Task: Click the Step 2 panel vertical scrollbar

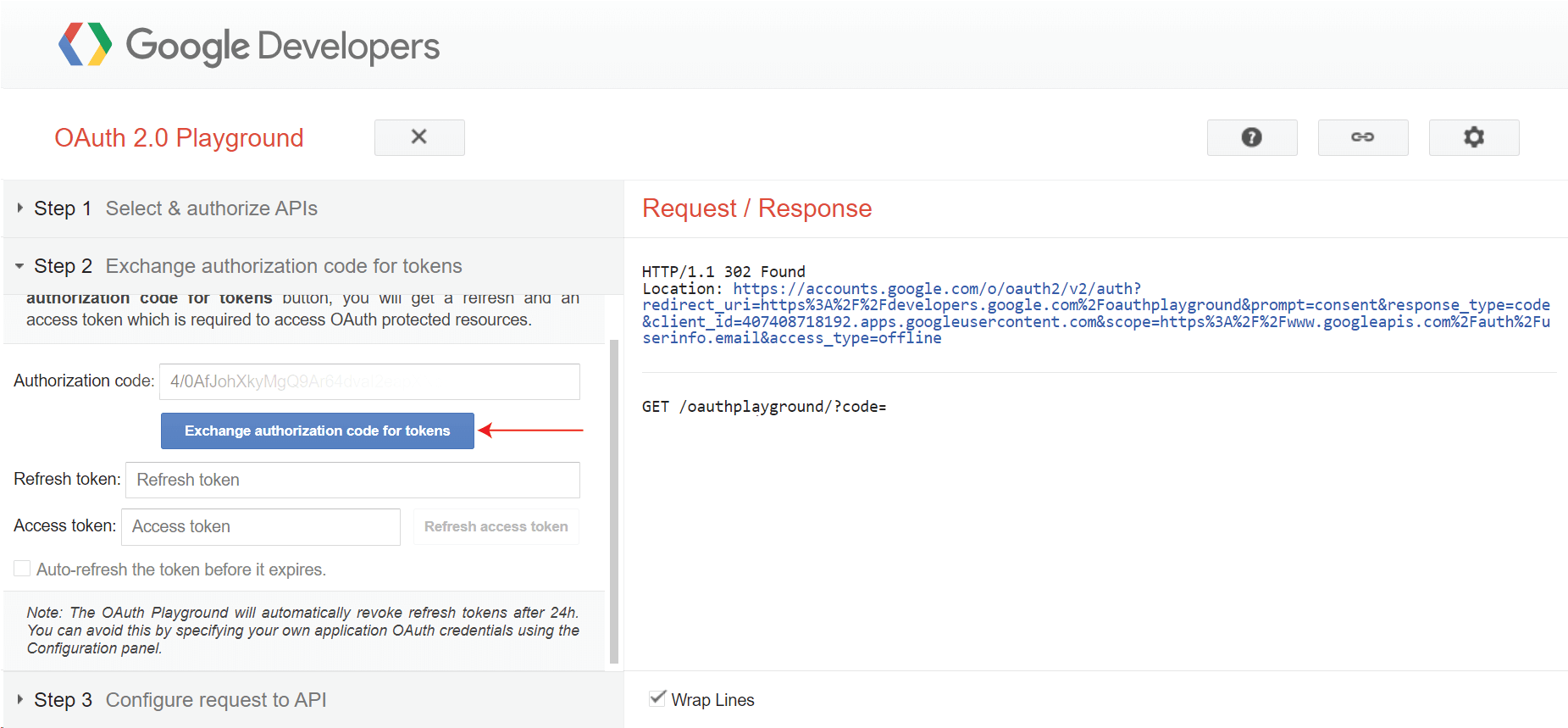Action: 614,502
